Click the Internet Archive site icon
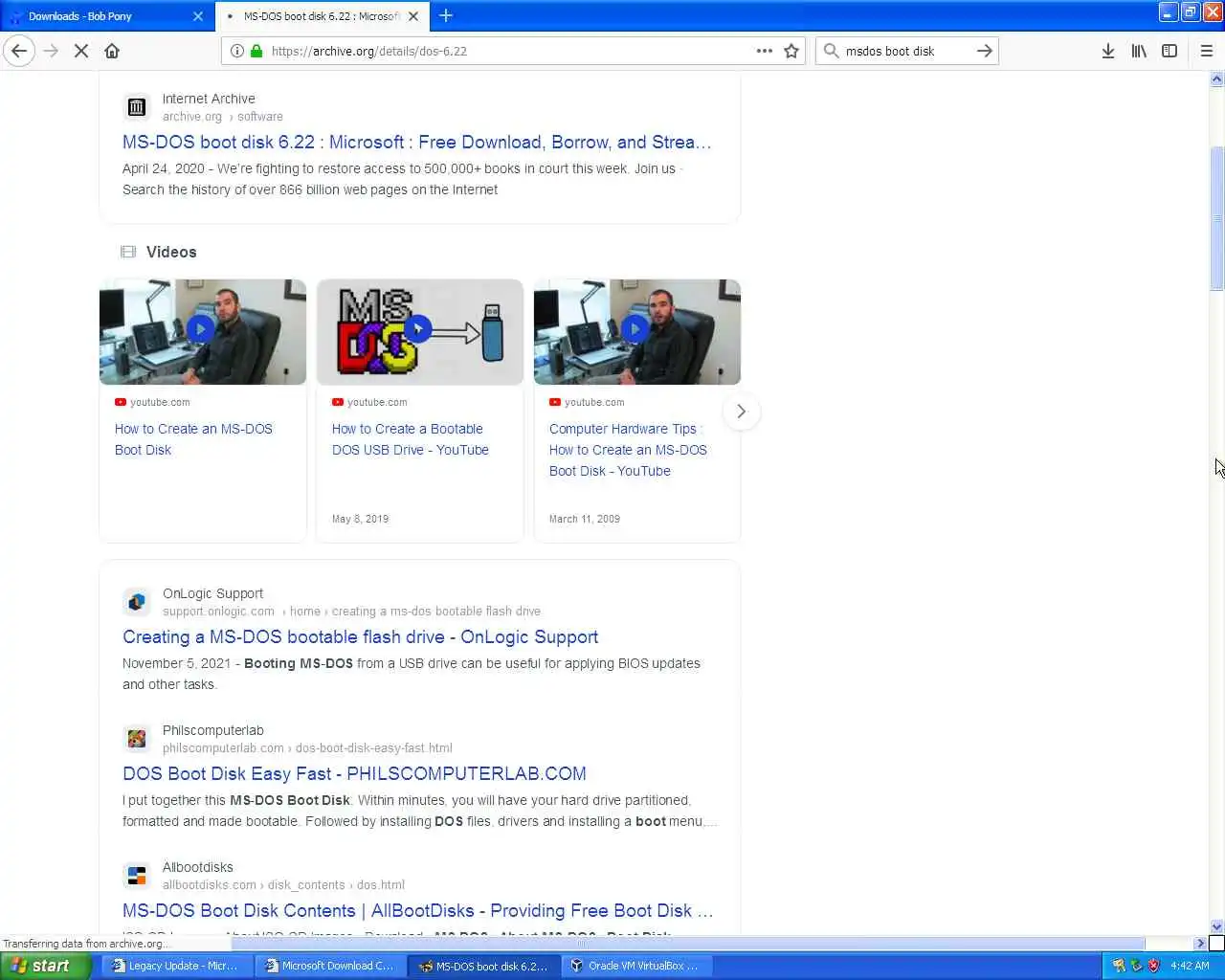 [137, 107]
